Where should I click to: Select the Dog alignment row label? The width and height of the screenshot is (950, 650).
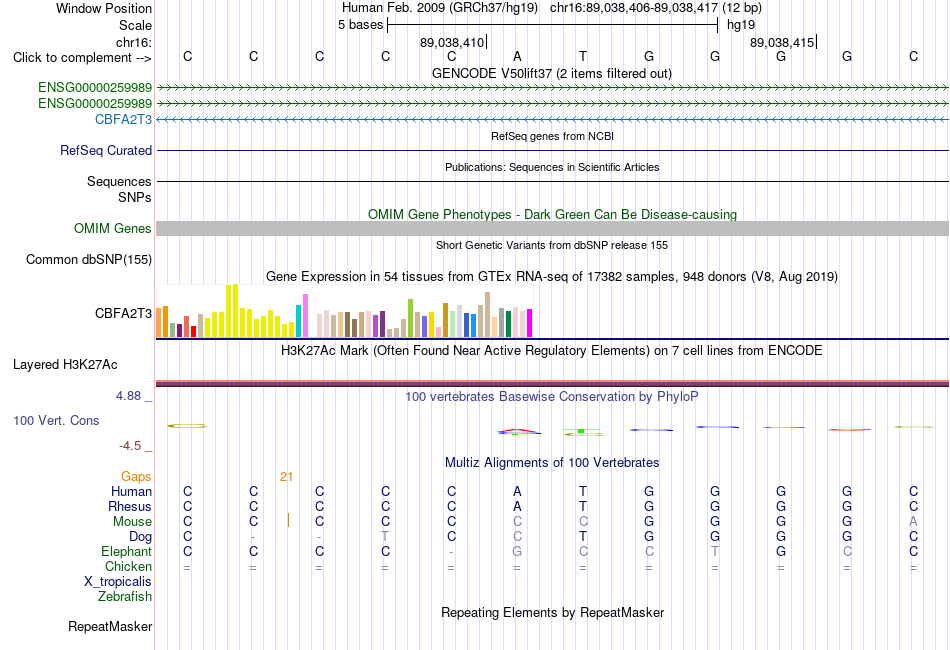tap(141, 537)
